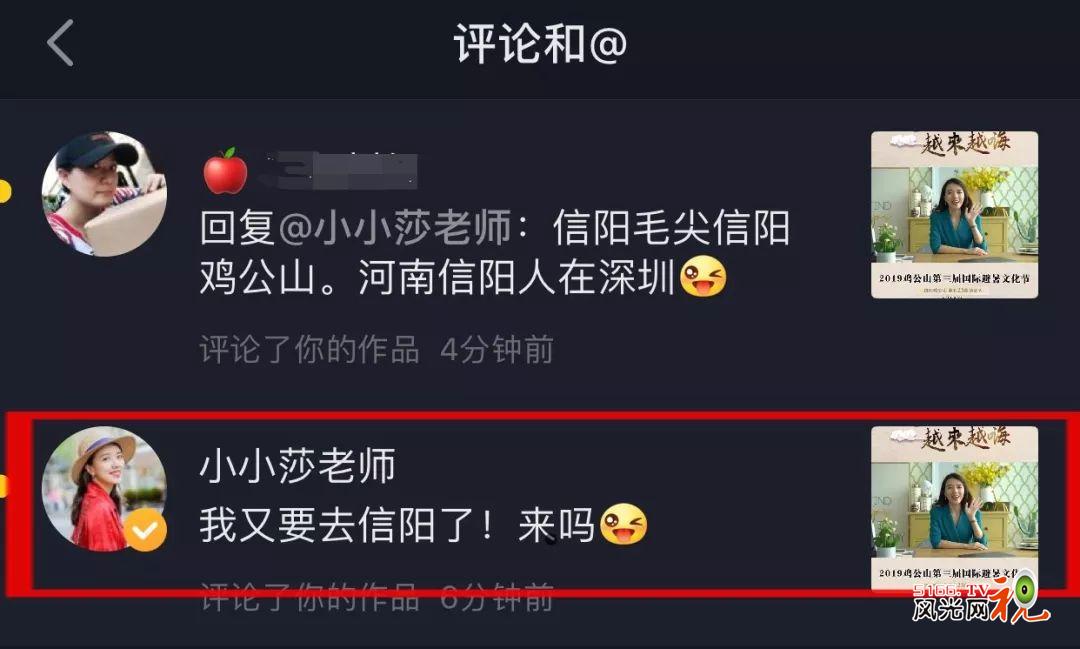Screen dimensions: 1080x649
Task: Tap the yellow unread dot by second comment
Action: pos(3,486)
